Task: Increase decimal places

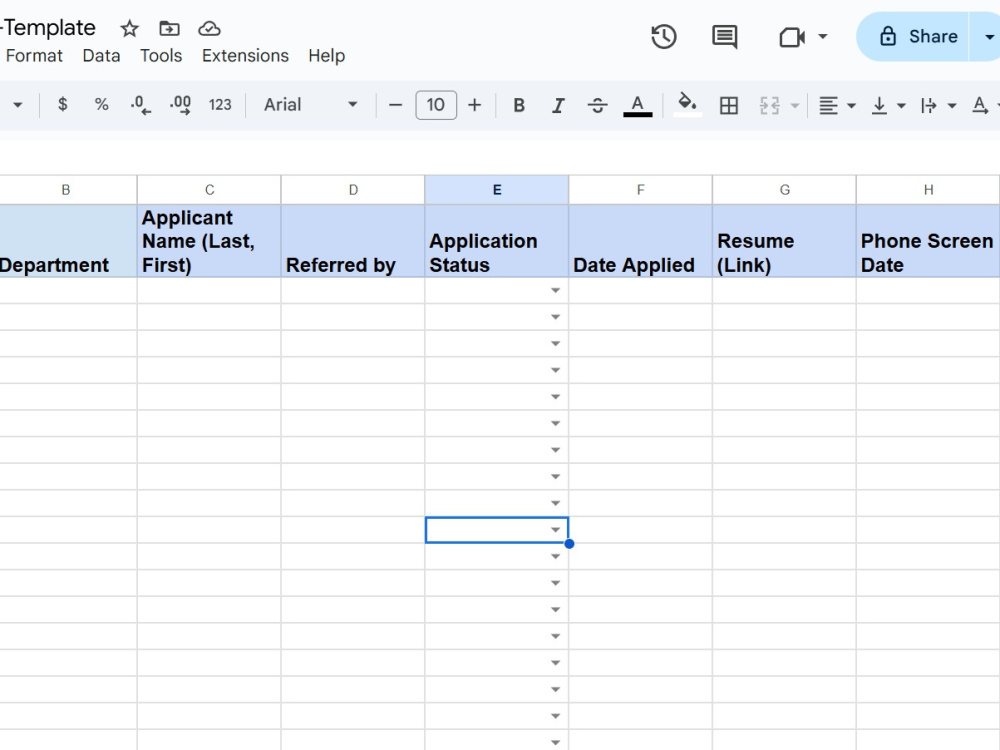Action: tap(180, 105)
